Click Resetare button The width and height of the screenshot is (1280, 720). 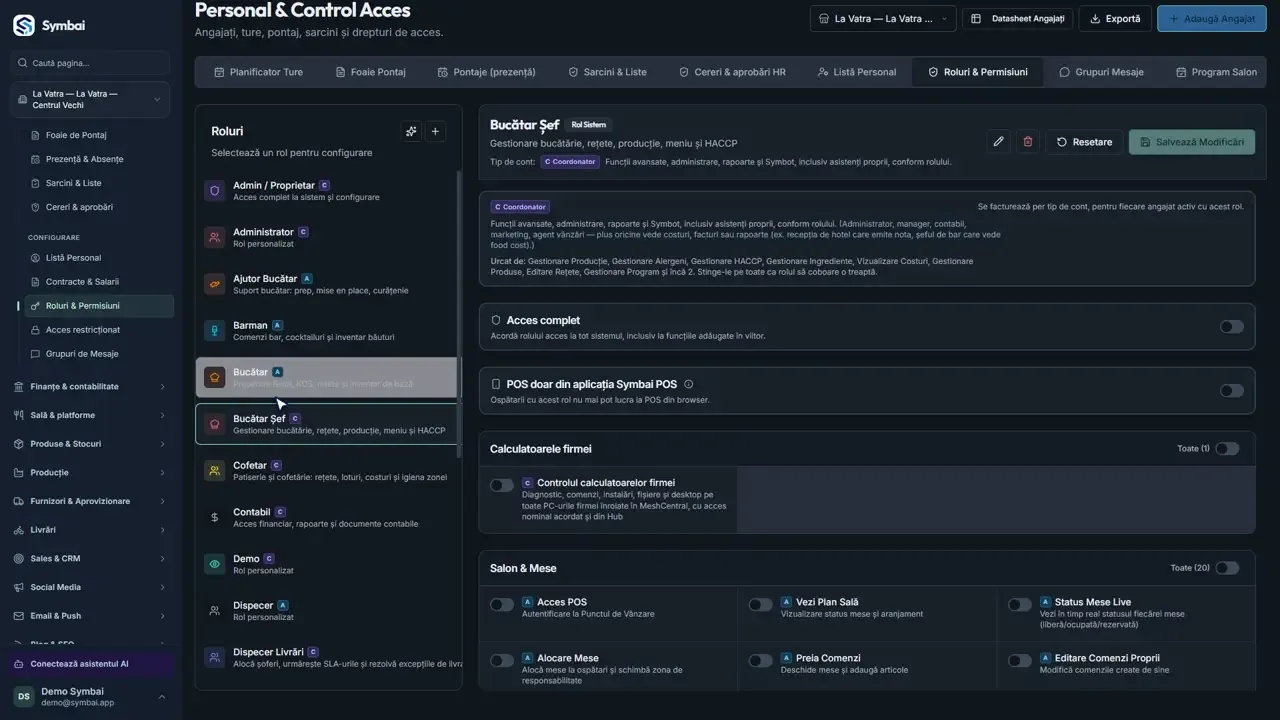pos(1084,142)
